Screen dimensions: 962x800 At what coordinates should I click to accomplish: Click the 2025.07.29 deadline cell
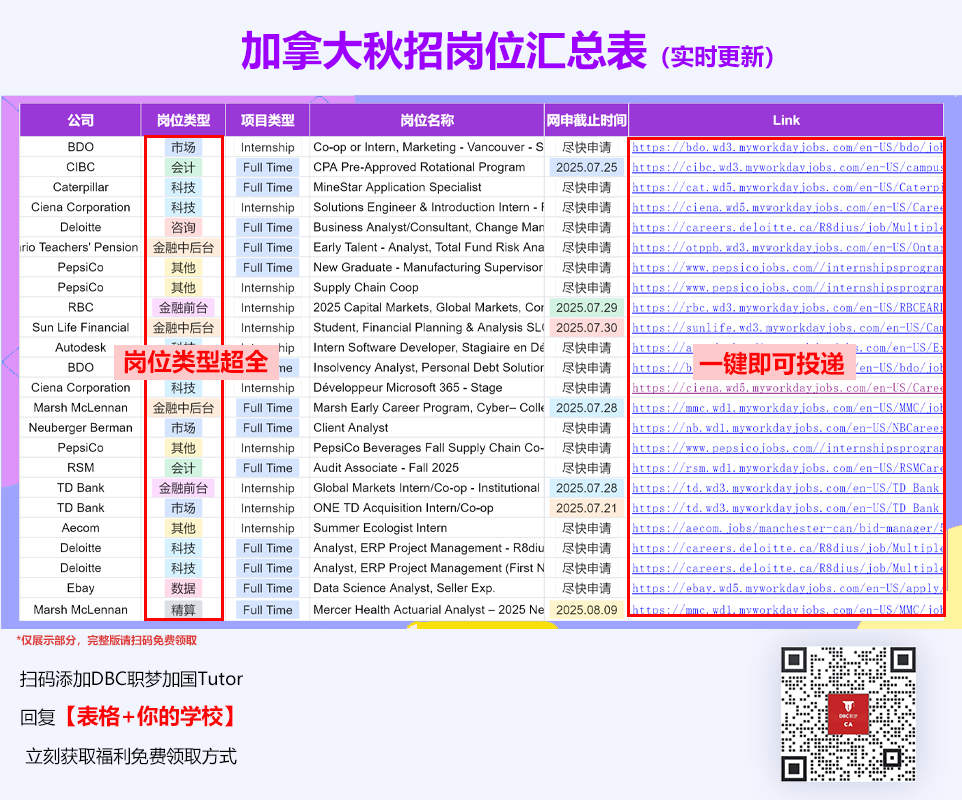click(x=587, y=308)
